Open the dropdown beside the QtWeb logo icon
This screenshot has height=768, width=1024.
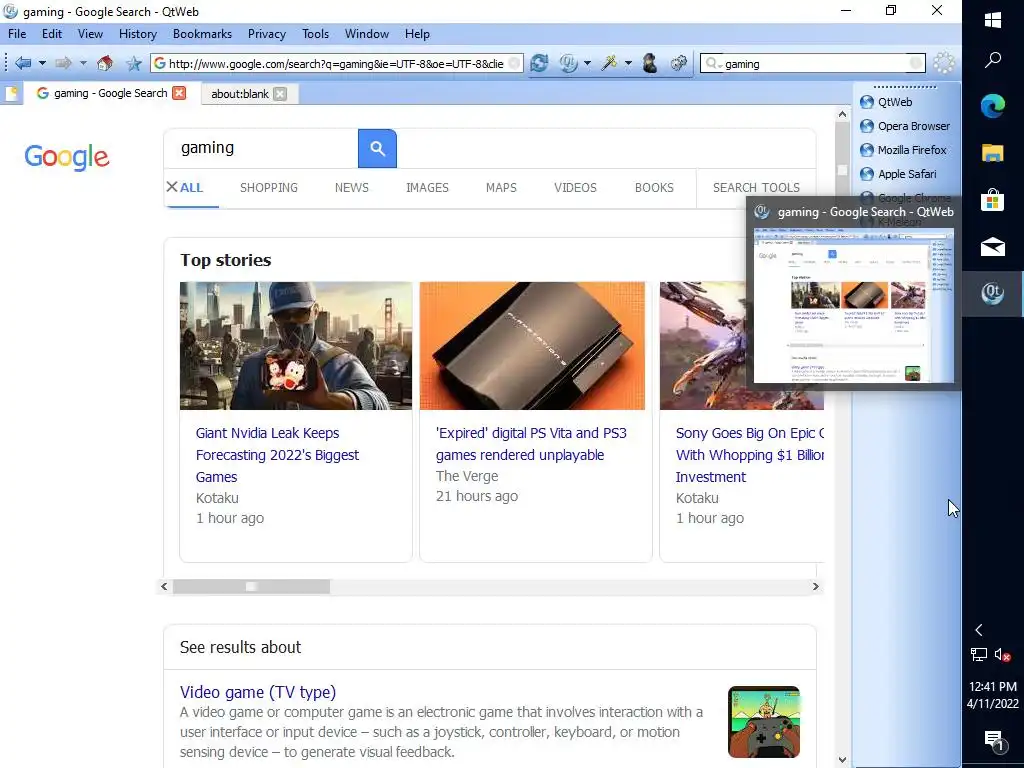[587, 63]
